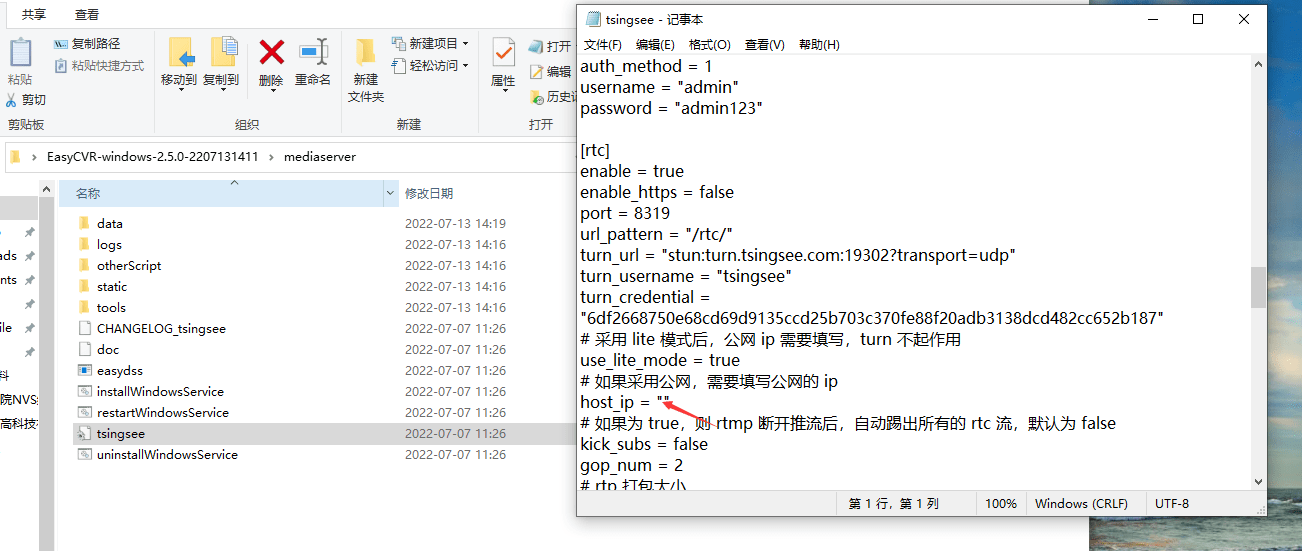Click 复制路径 in the Explorer ribbon
Screen dimensions: 1302x551
(87, 44)
